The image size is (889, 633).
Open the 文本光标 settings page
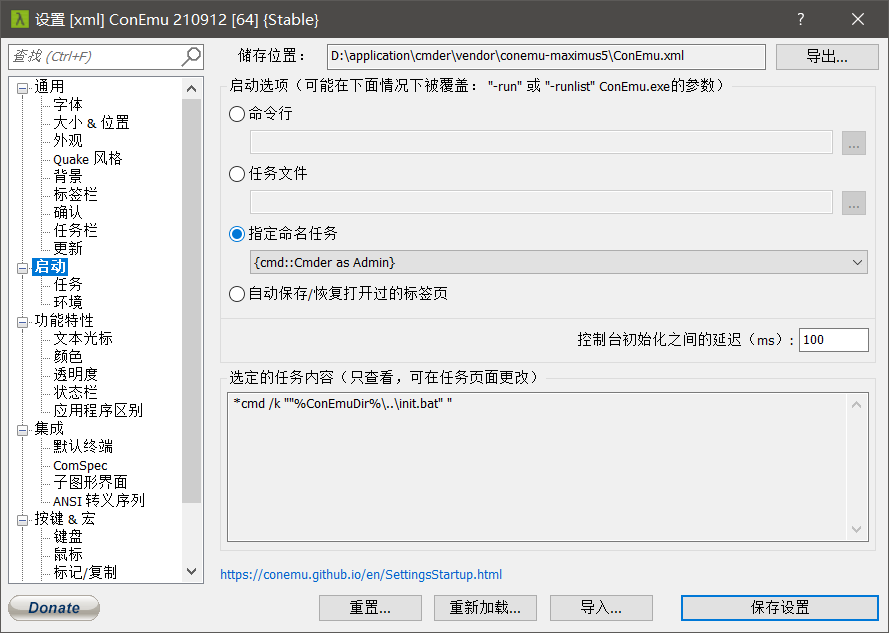(83, 339)
